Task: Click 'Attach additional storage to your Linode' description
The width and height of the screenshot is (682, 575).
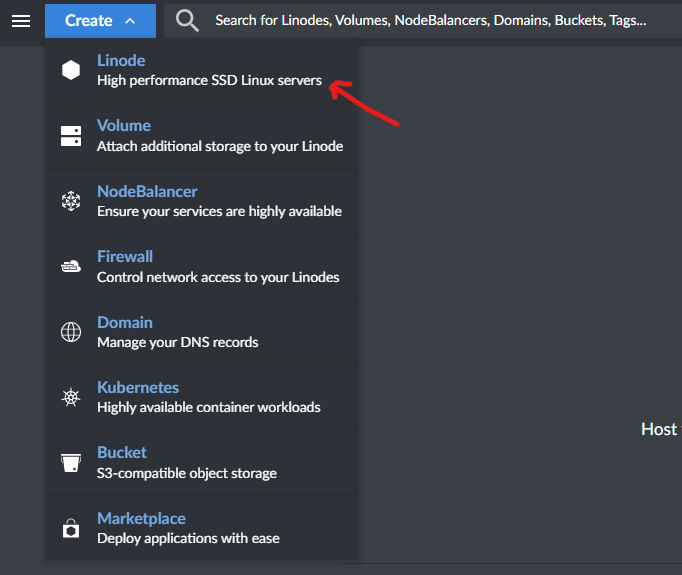Action: pyautogui.click(x=220, y=146)
